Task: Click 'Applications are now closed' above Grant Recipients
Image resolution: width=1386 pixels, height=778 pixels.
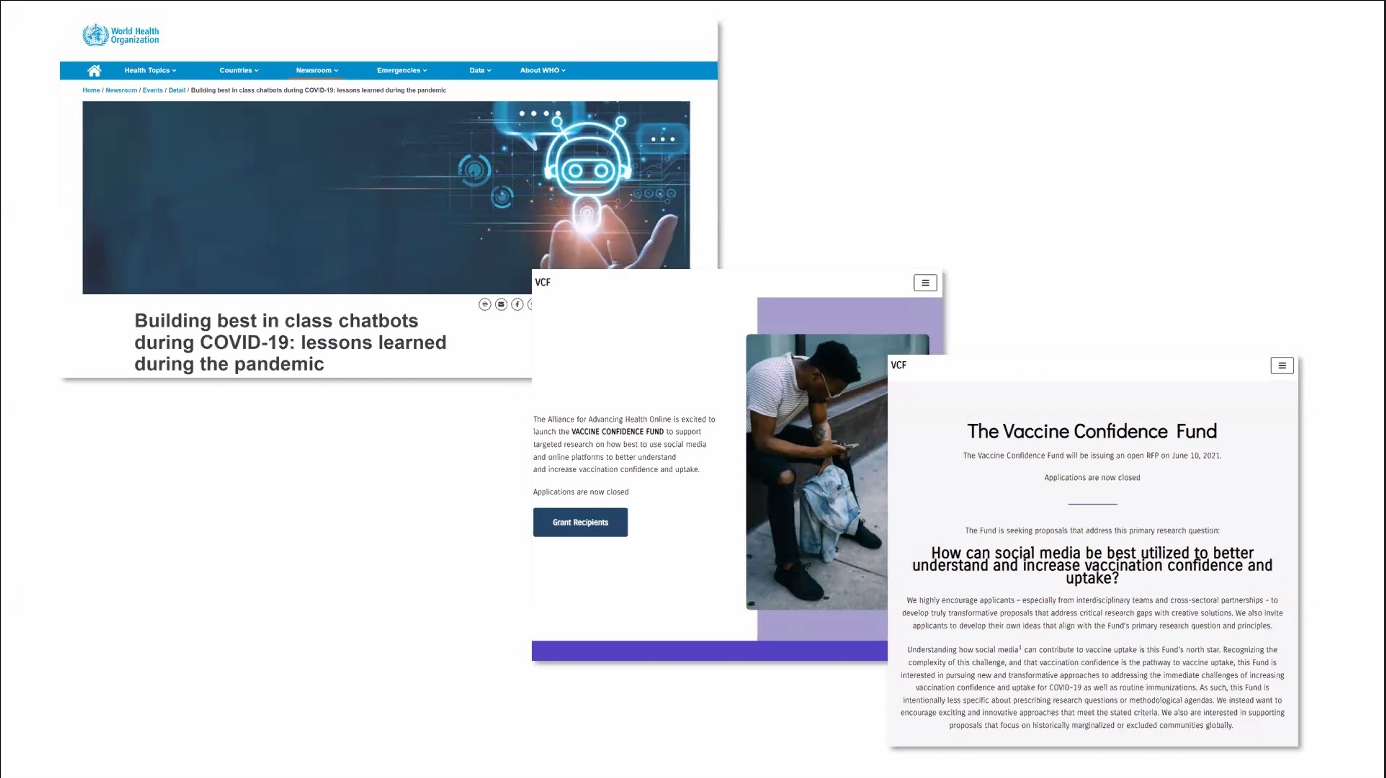Action: (581, 492)
